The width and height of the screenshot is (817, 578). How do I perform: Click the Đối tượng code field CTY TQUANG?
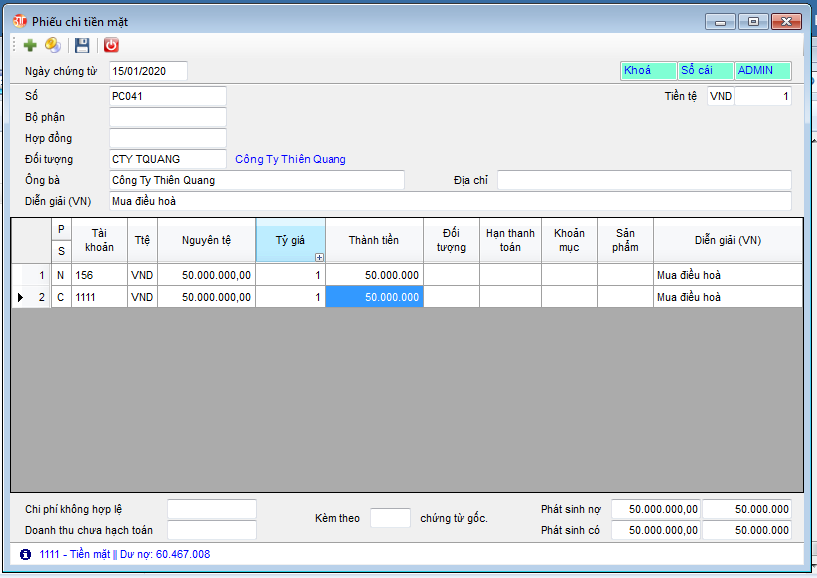pyautogui.click(x=167, y=159)
